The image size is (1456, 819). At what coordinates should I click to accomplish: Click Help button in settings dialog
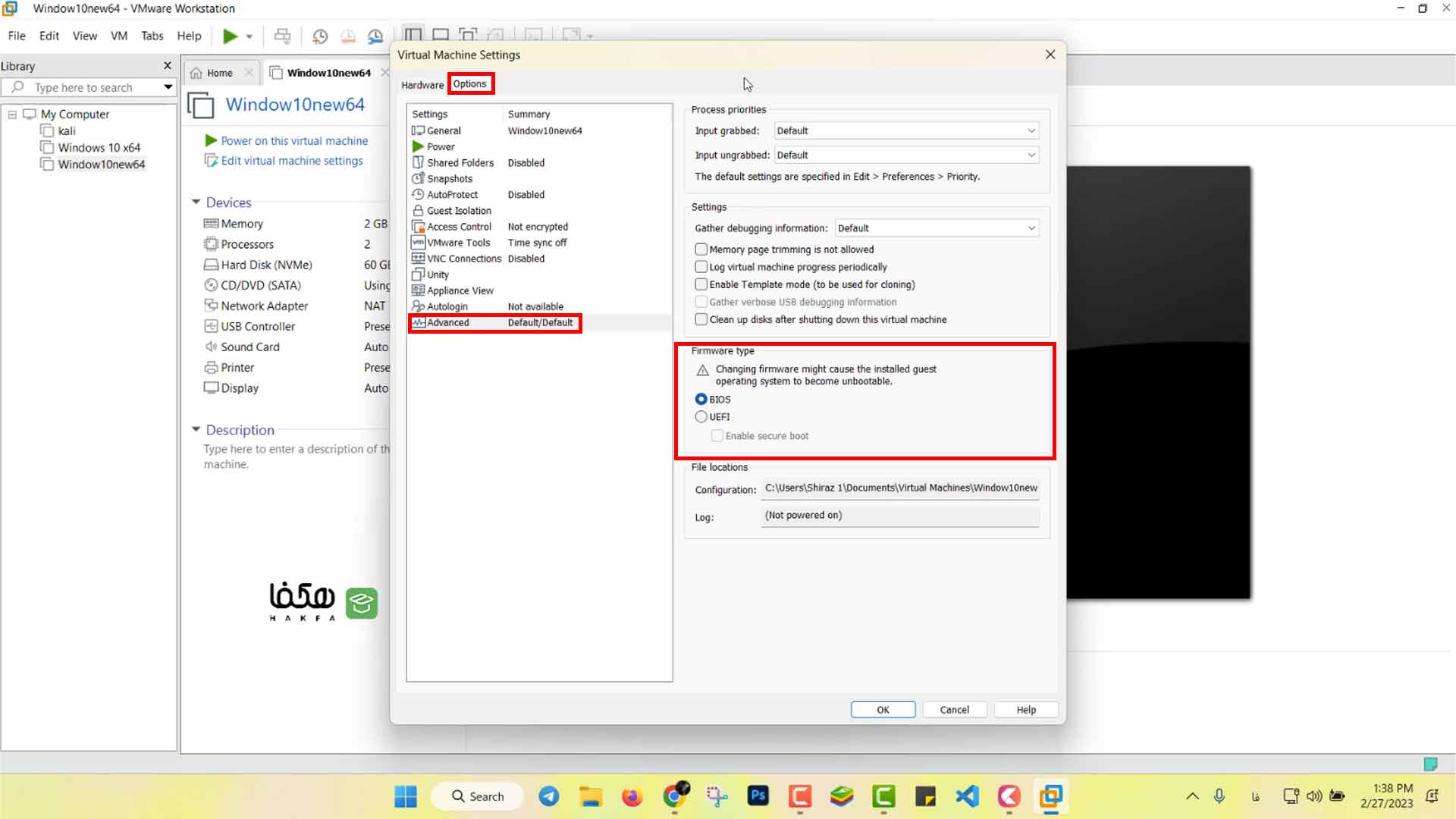point(1026,710)
